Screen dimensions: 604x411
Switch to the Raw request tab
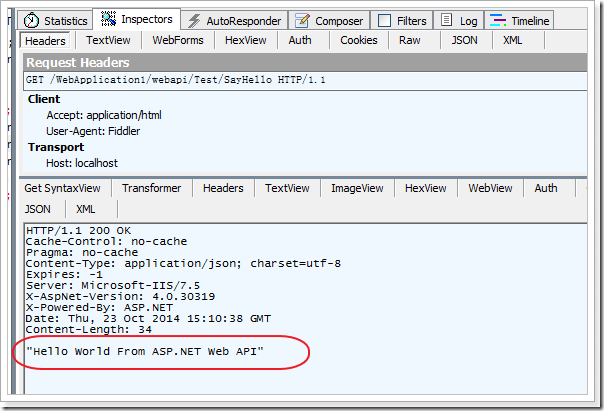tap(409, 40)
